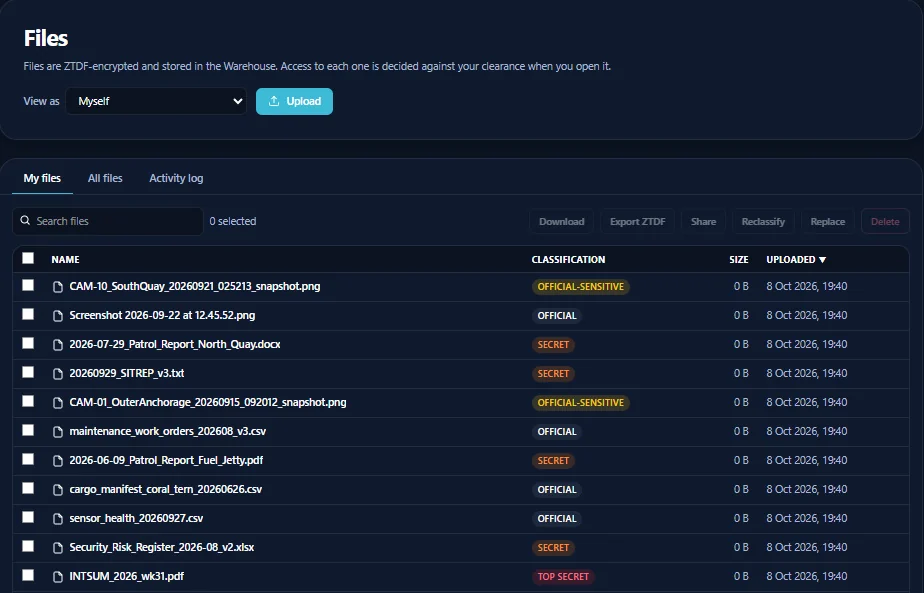Click the Reclassify button

[763, 222]
